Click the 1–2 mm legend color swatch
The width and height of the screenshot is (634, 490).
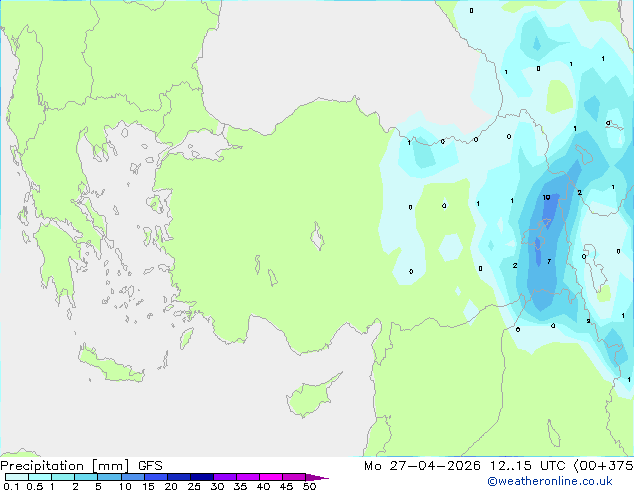point(63,477)
